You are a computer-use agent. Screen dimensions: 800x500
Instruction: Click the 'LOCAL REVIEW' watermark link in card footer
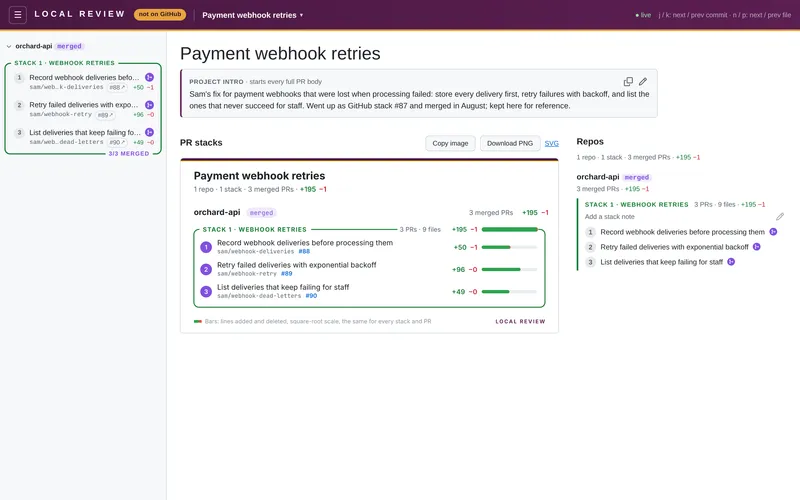[x=520, y=321]
